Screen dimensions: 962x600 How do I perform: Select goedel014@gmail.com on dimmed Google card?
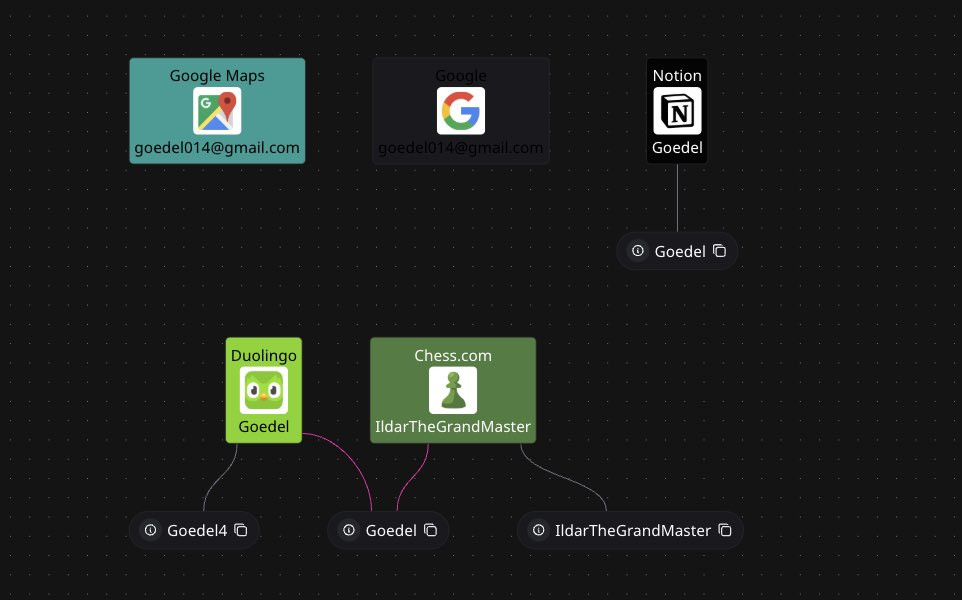[461, 148]
